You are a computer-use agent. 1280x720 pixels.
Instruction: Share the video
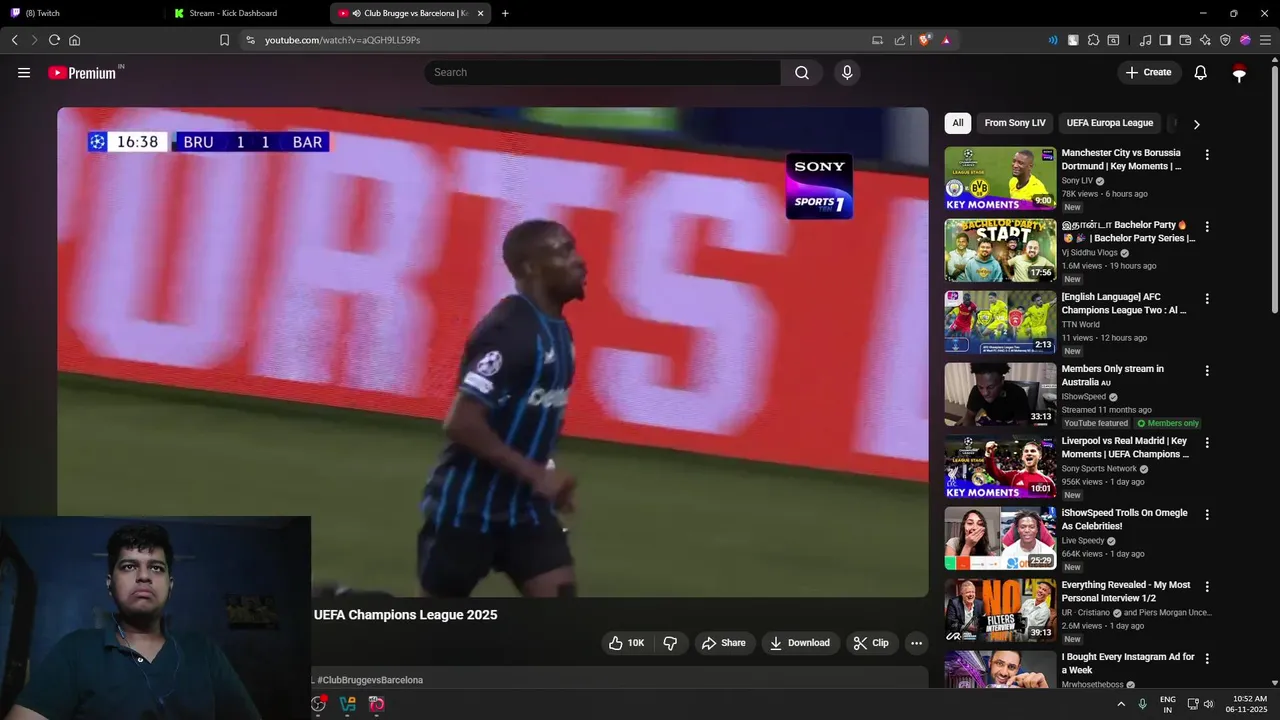[x=724, y=643]
